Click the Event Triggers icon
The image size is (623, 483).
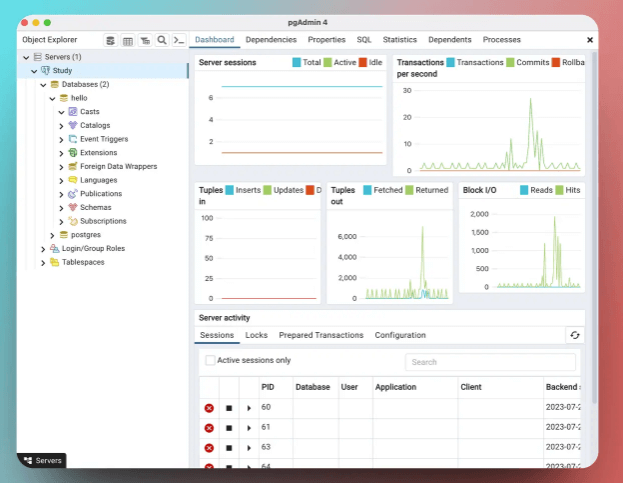pyautogui.click(x=73, y=139)
